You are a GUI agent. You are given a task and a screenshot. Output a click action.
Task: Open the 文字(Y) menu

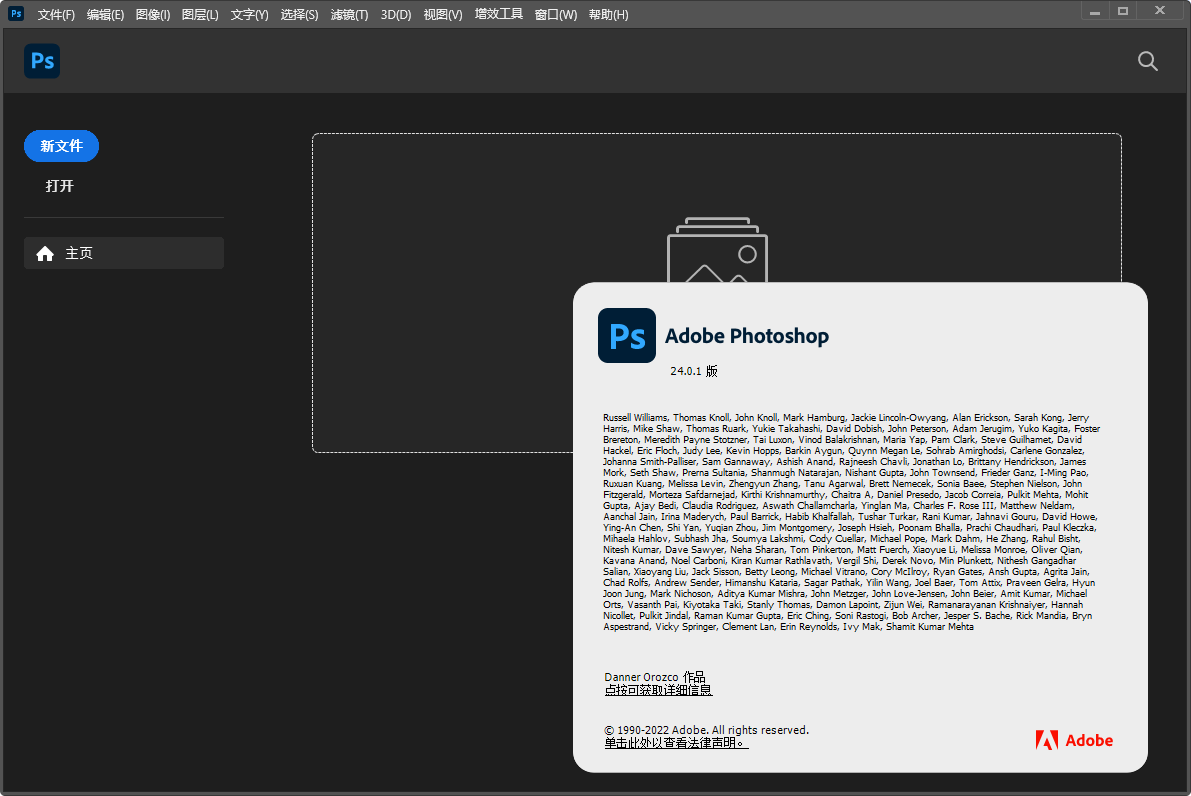[x=249, y=14]
